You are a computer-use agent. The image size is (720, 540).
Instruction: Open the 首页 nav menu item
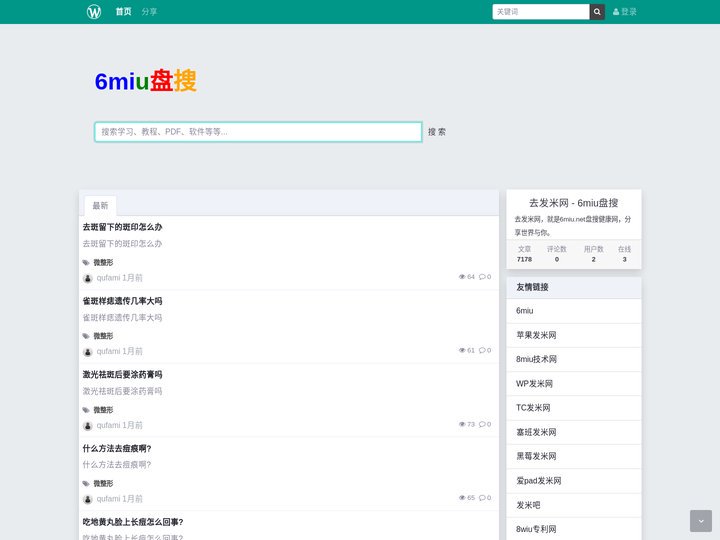click(x=123, y=11)
